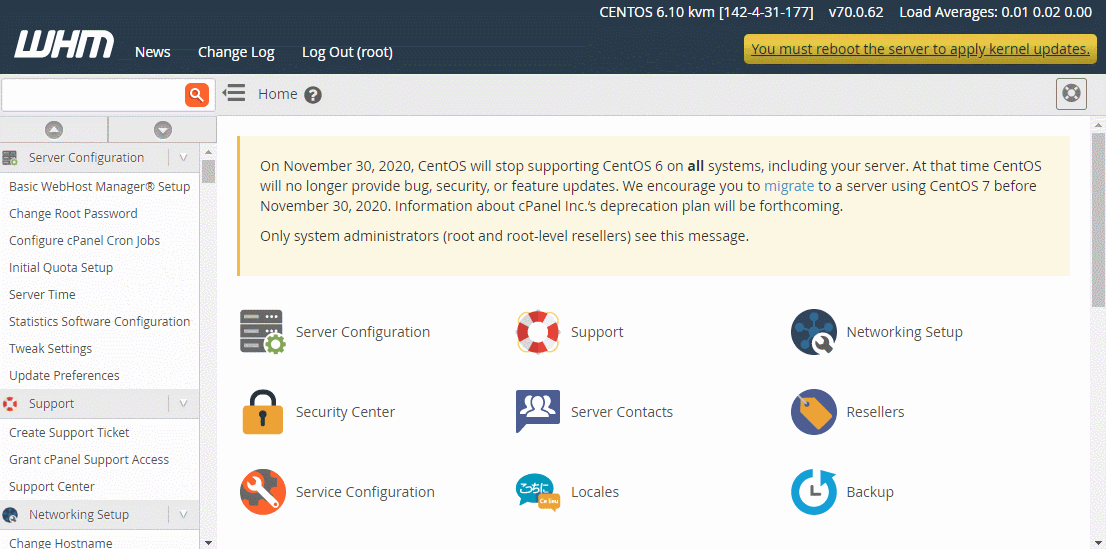Follow the migrate link in the notice
The height and width of the screenshot is (549, 1106).
click(x=789, y=186)
